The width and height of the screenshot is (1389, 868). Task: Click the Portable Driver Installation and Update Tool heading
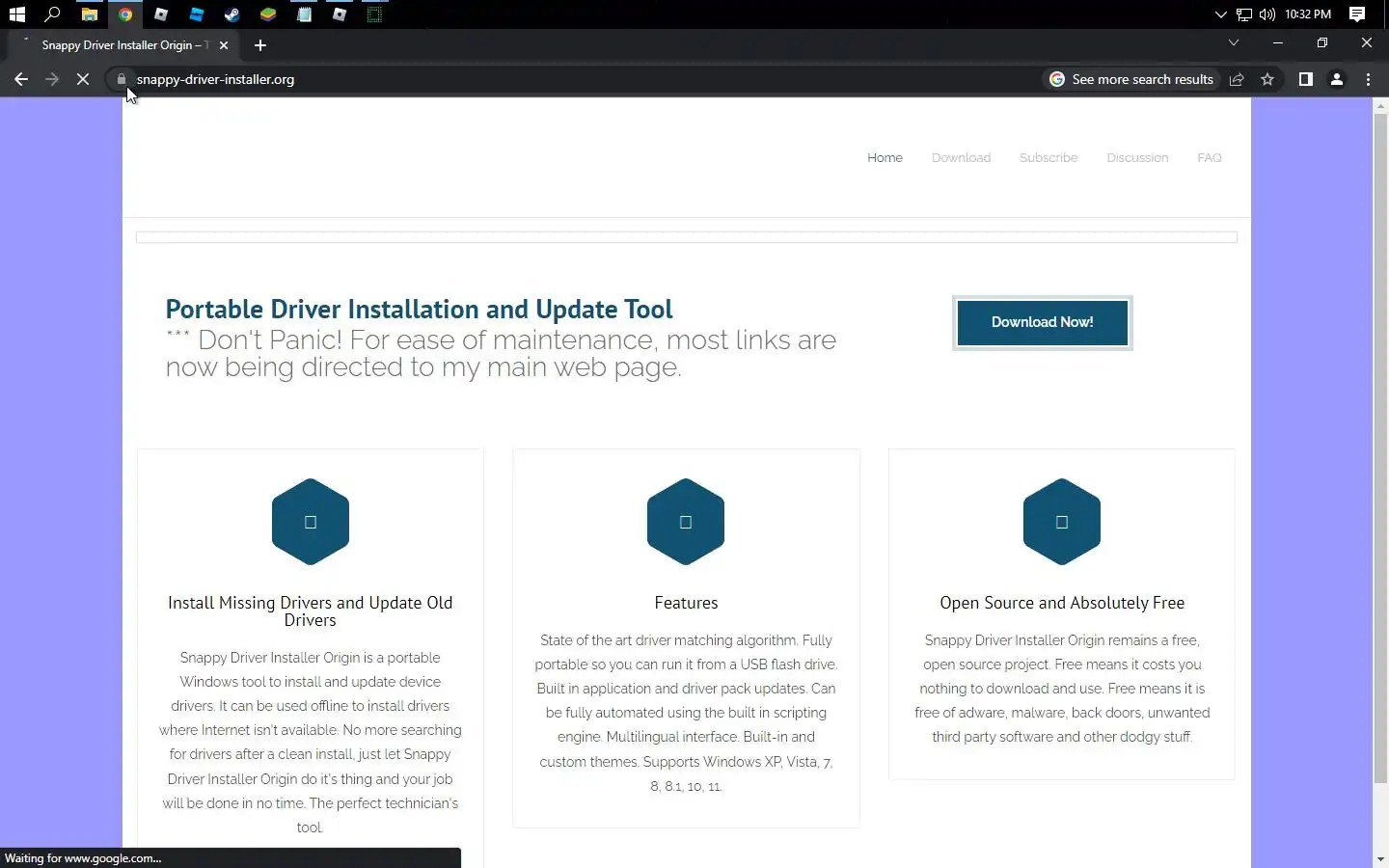click(x=419, y=309)
